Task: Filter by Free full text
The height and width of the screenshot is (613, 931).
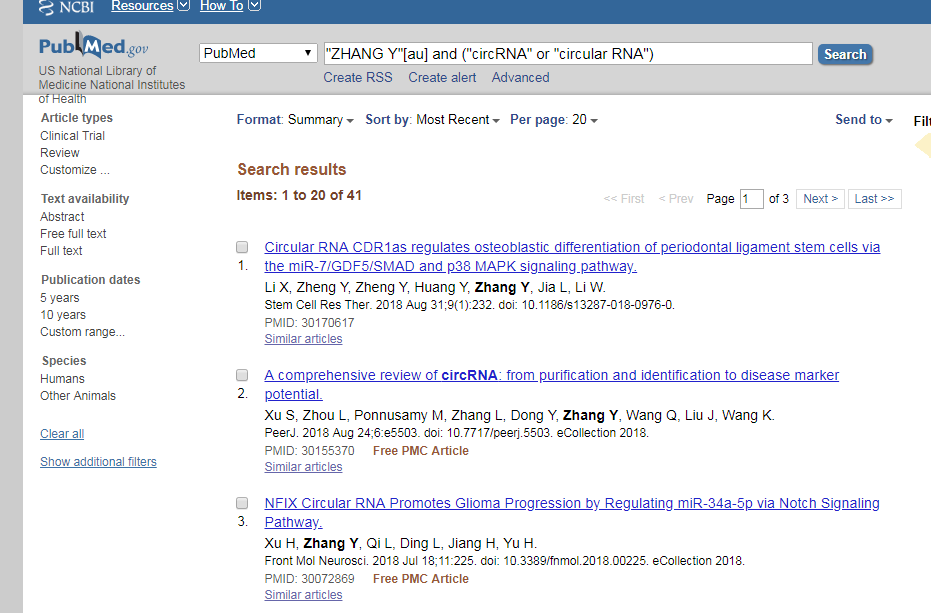Action: [73, 234]
